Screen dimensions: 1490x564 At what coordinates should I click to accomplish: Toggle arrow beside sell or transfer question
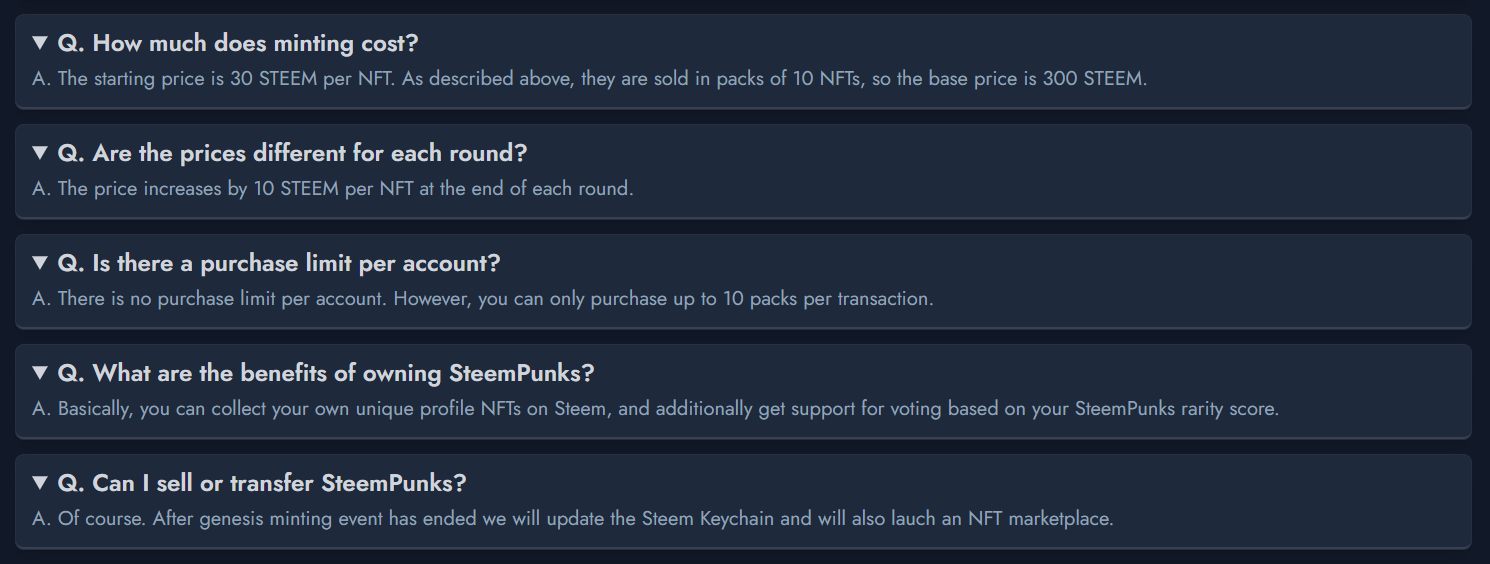pos(40,483)
